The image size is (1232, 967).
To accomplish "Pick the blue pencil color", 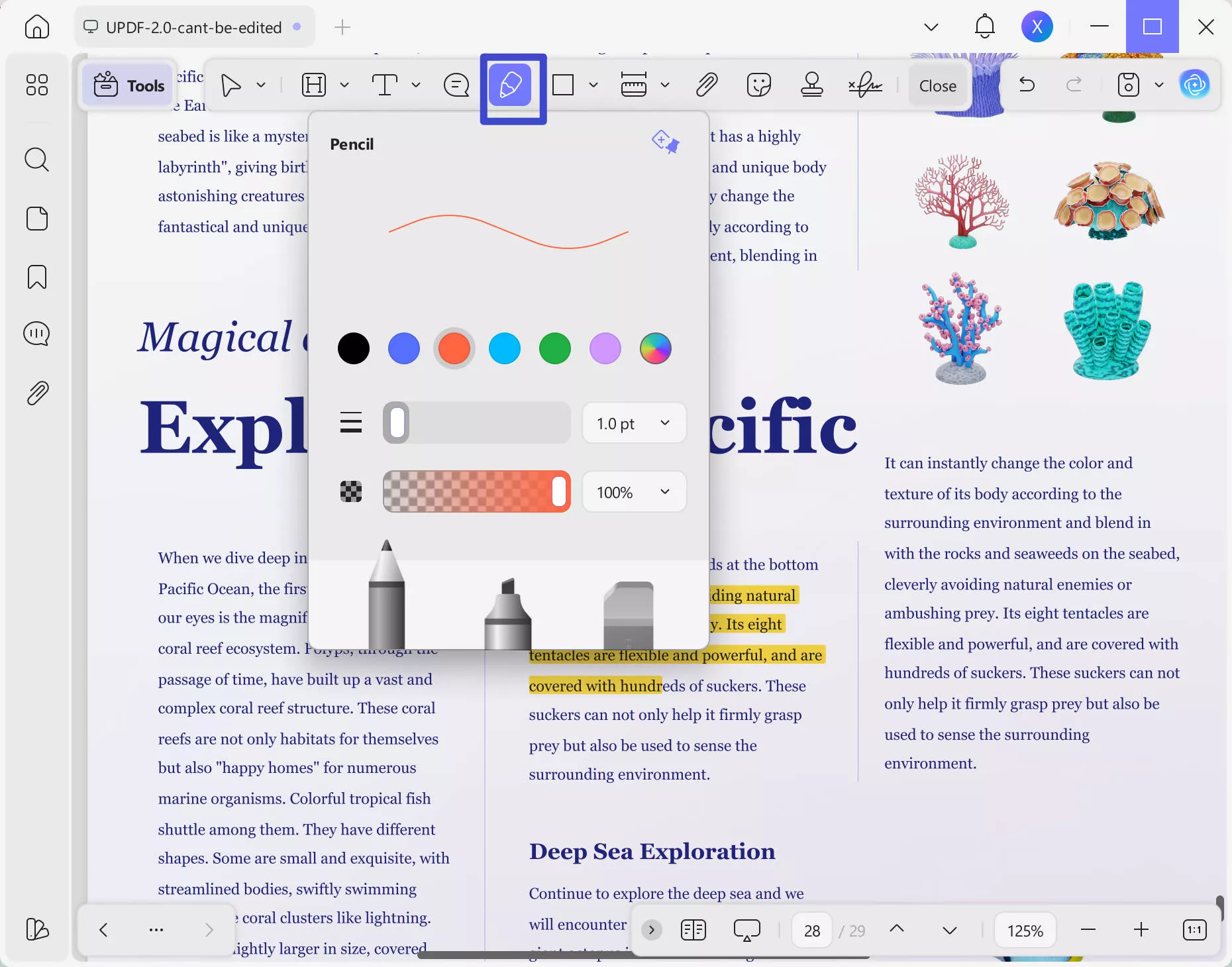I will (x=404, y=348).
